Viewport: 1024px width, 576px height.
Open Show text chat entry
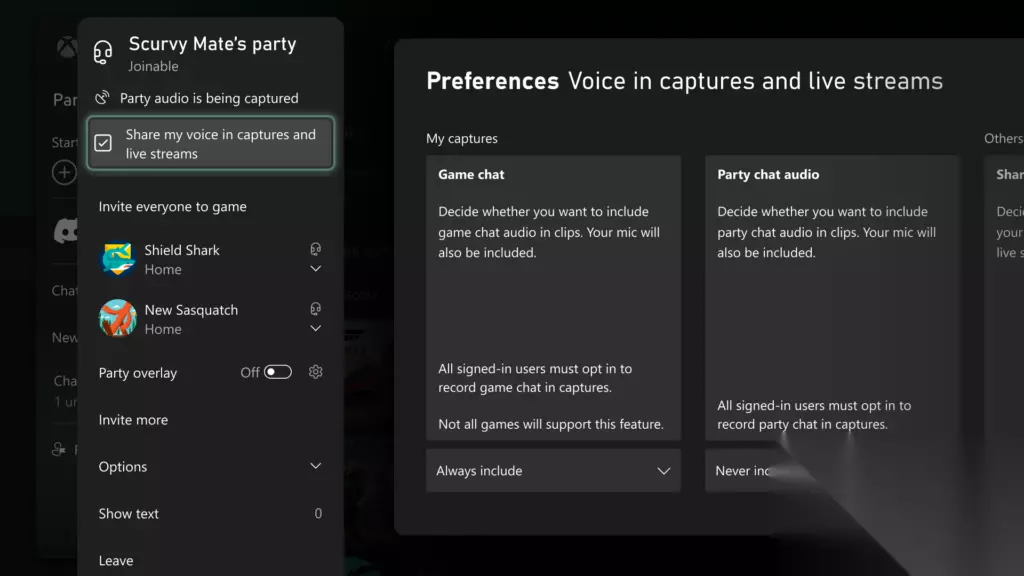tap(210, 513)
